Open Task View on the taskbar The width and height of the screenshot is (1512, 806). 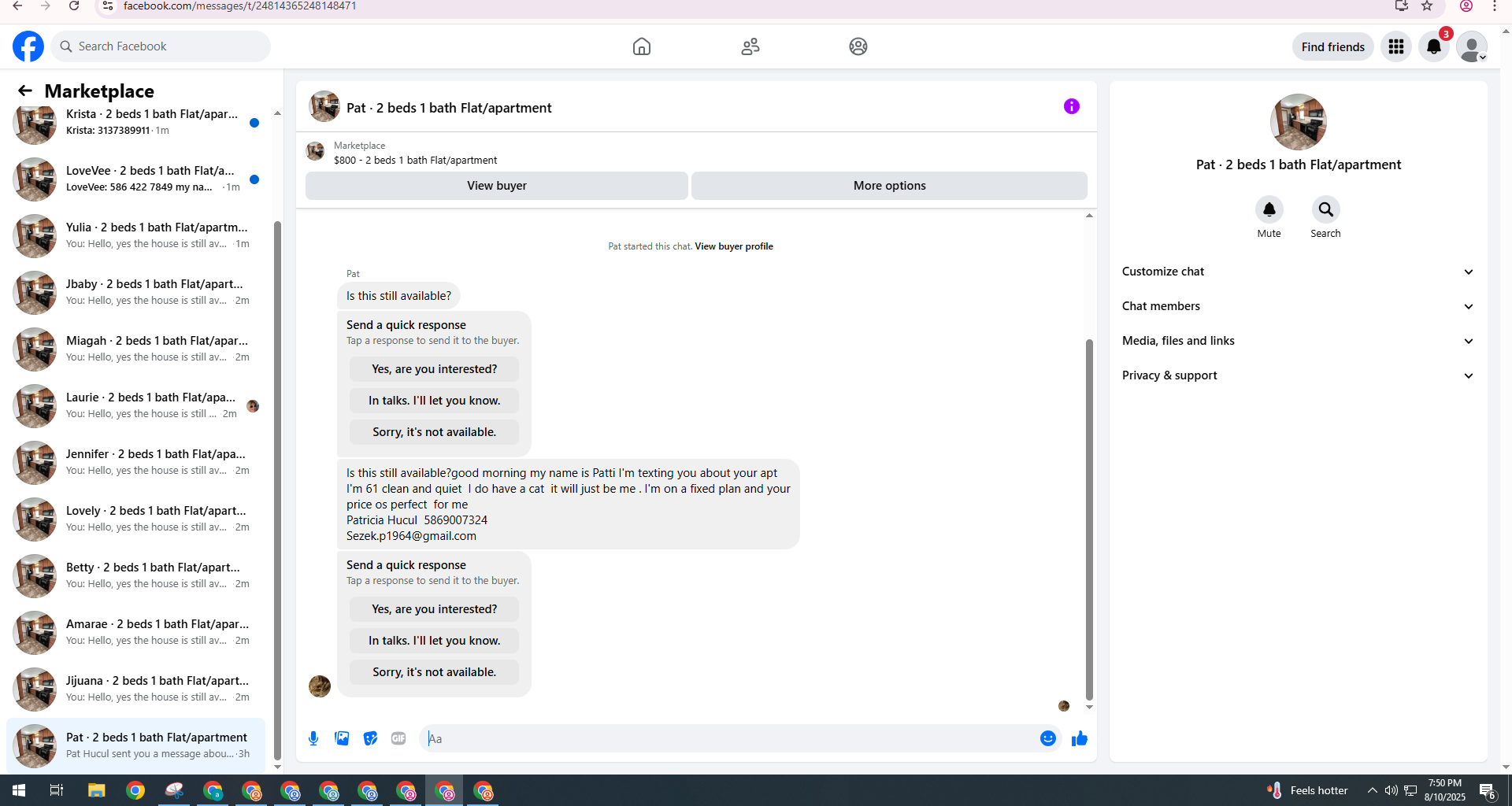(x=57, y=790)
